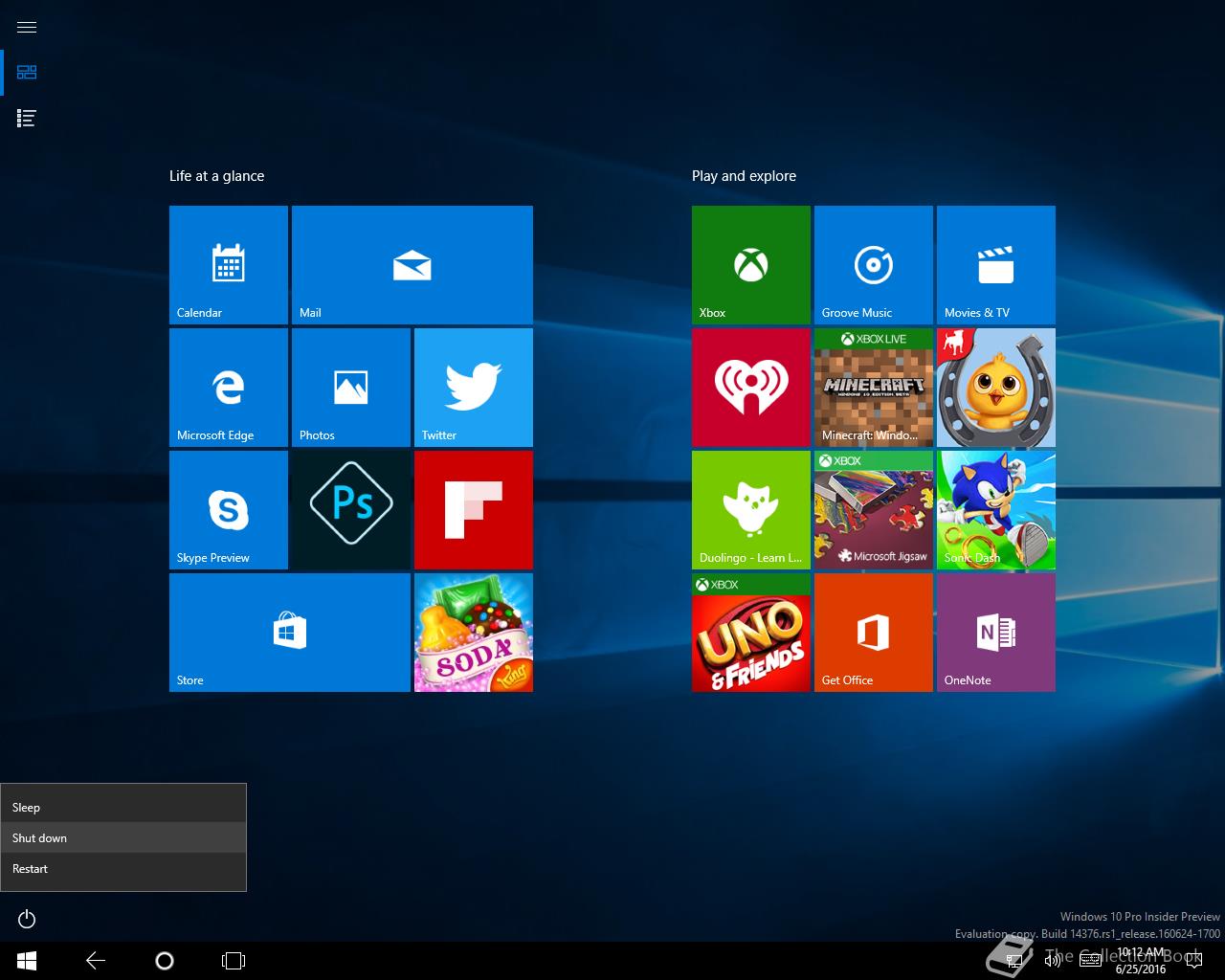Open the Calendar tile
Image resolution: width=1225 pixels, height=980 pixels.
point(229,265)
